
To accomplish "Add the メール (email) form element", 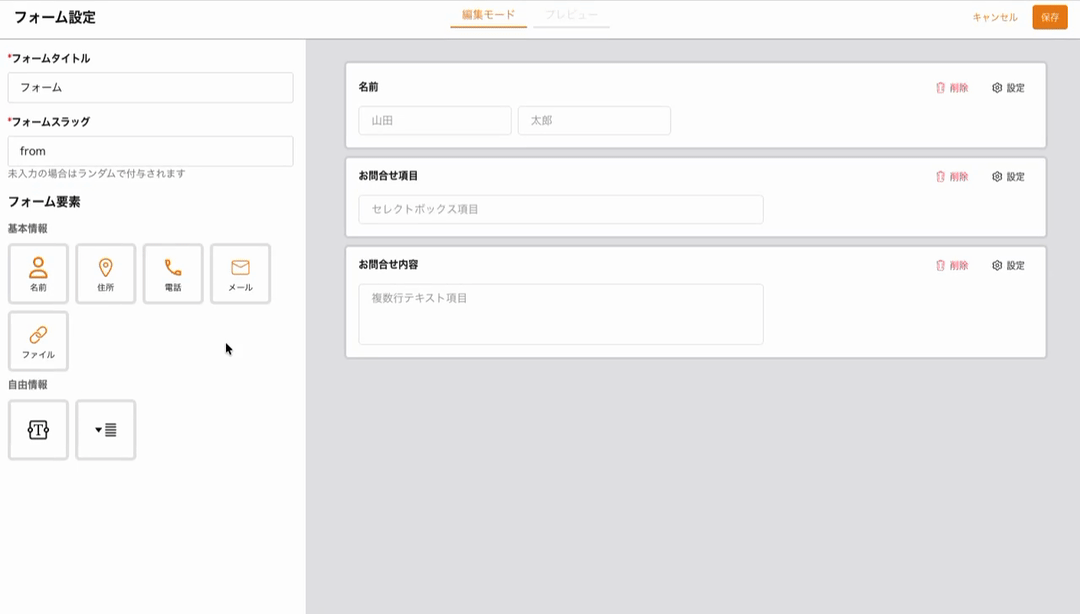I will [240, 274].
